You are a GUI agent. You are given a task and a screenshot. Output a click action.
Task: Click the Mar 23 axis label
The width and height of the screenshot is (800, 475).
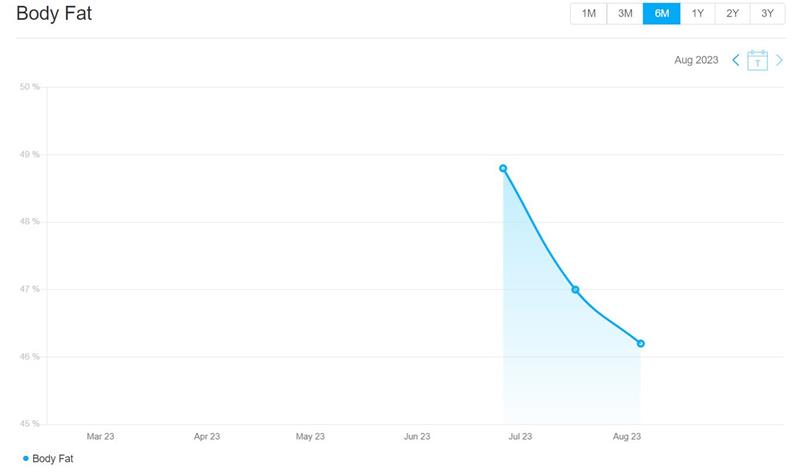click(x=101, y=436)
